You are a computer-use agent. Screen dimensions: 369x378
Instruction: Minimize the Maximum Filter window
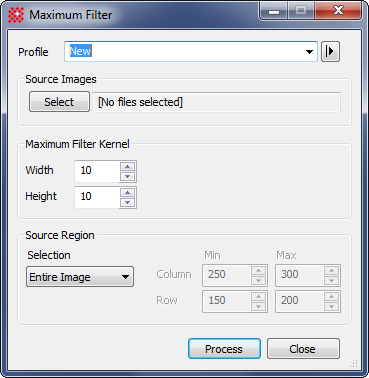[274, 12]
